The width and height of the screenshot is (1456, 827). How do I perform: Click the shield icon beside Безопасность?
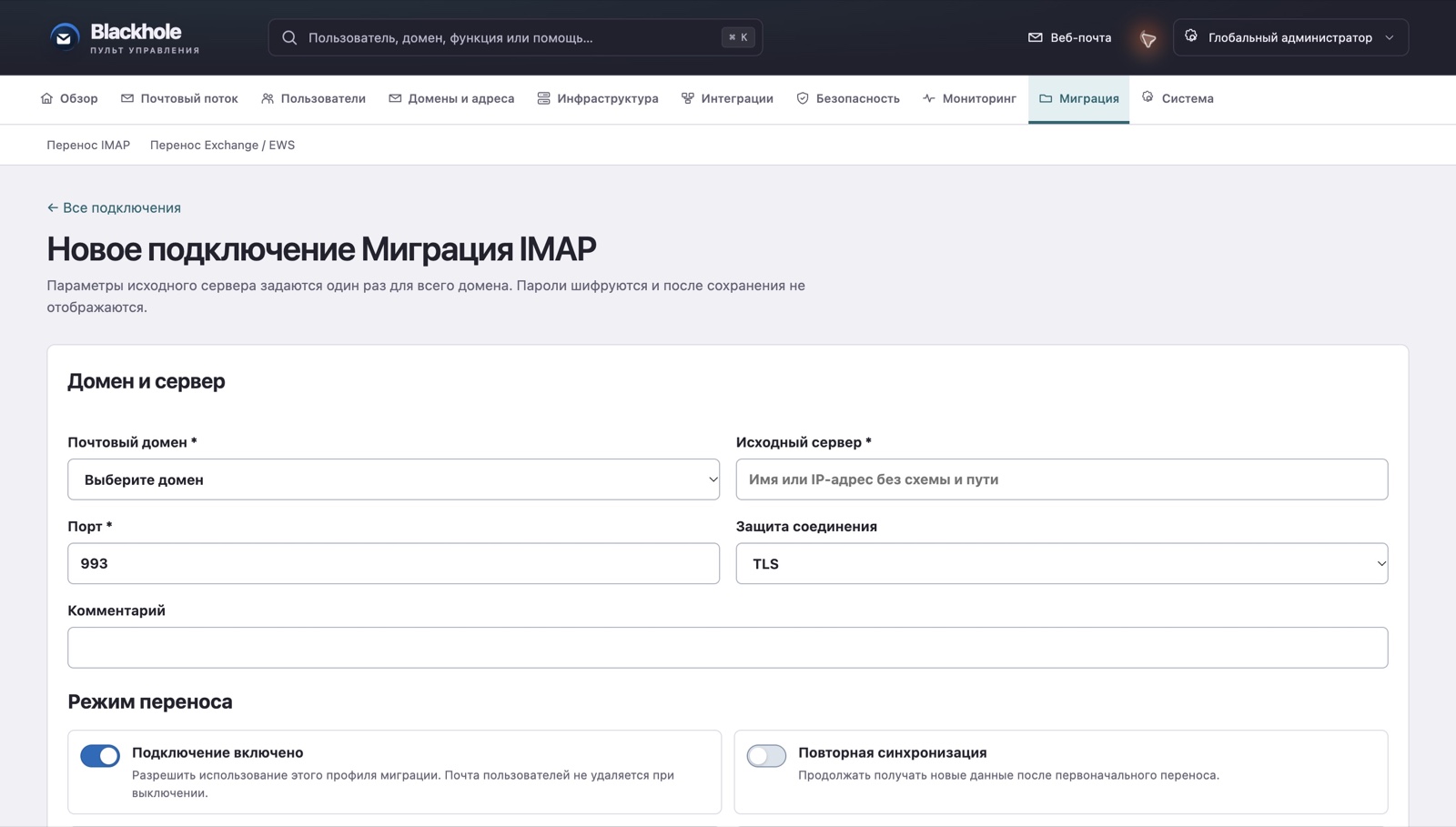pos(803,98)
